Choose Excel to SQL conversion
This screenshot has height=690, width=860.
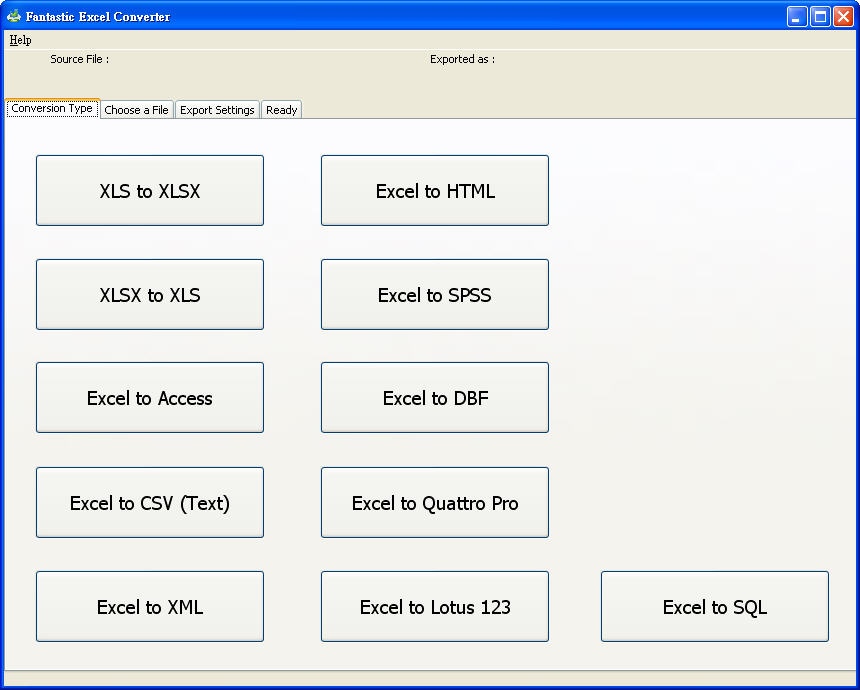[715, 607]
